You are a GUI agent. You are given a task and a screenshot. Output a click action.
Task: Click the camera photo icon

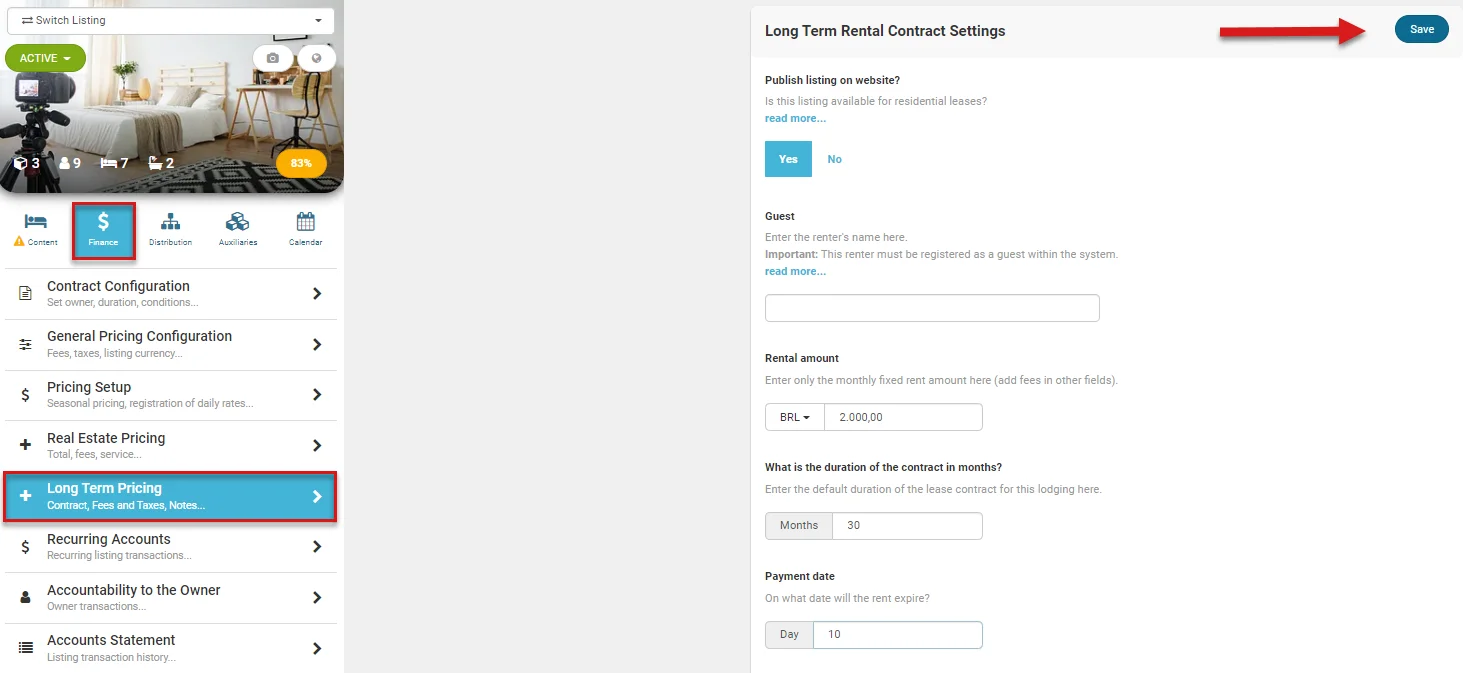(273, 58)
